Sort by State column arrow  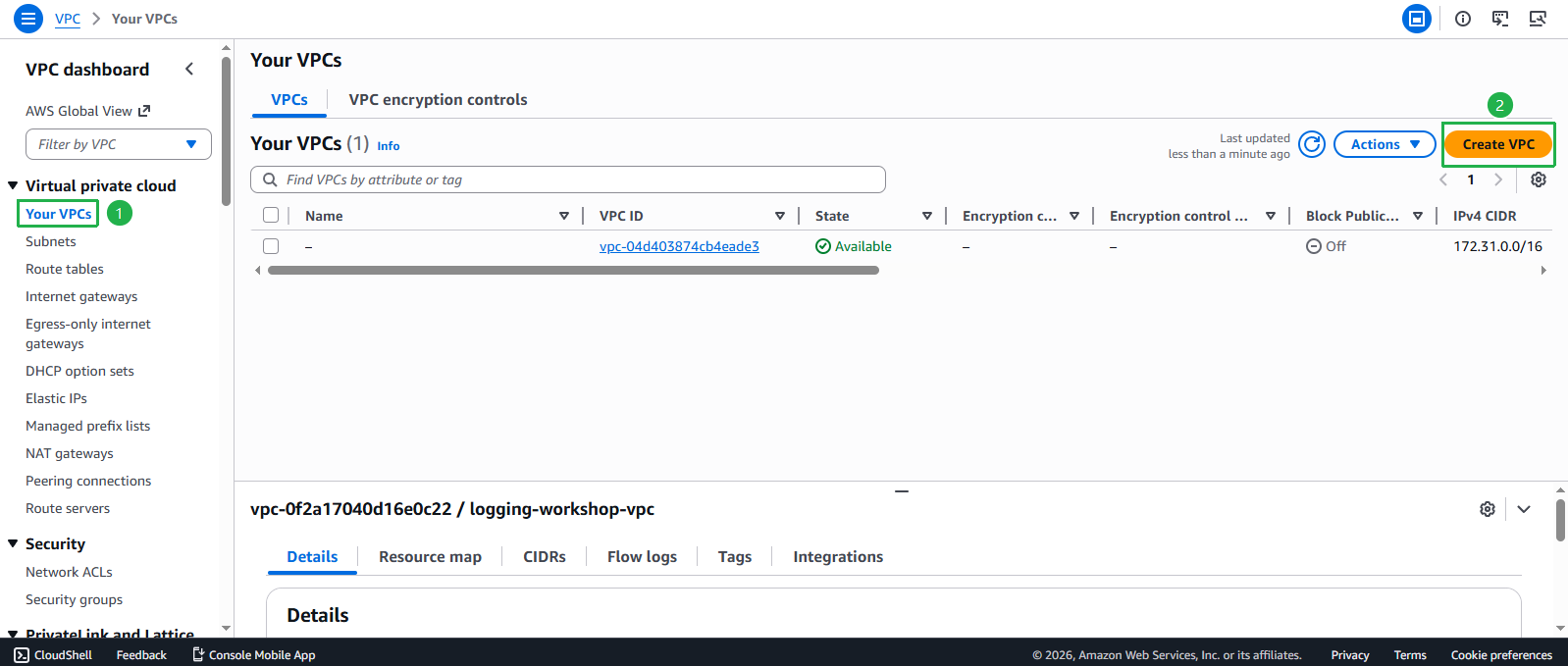(x=927, y=216)
